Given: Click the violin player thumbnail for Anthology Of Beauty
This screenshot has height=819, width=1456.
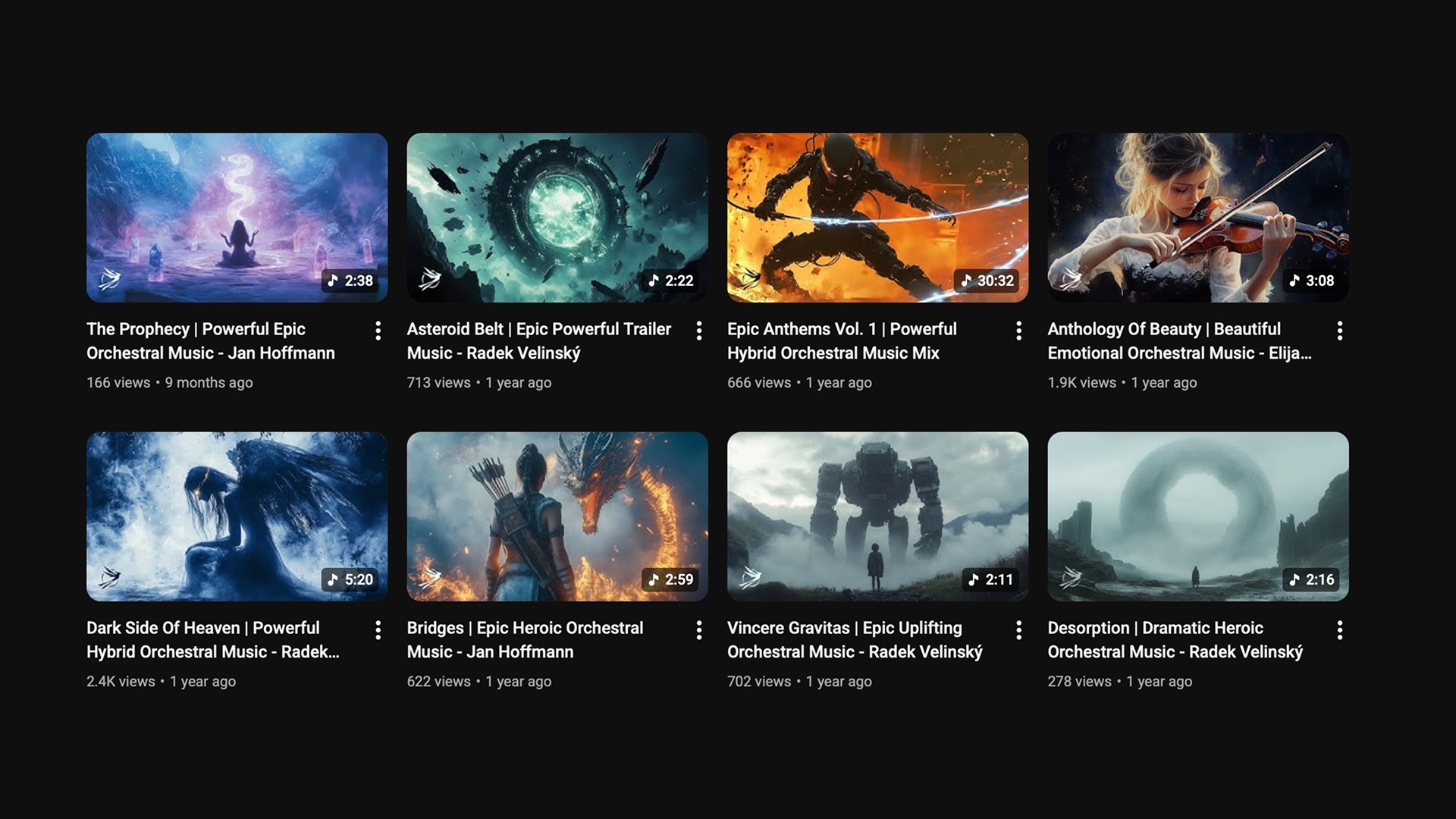Looking at the screenshot, I should [x=1198, y=218].
